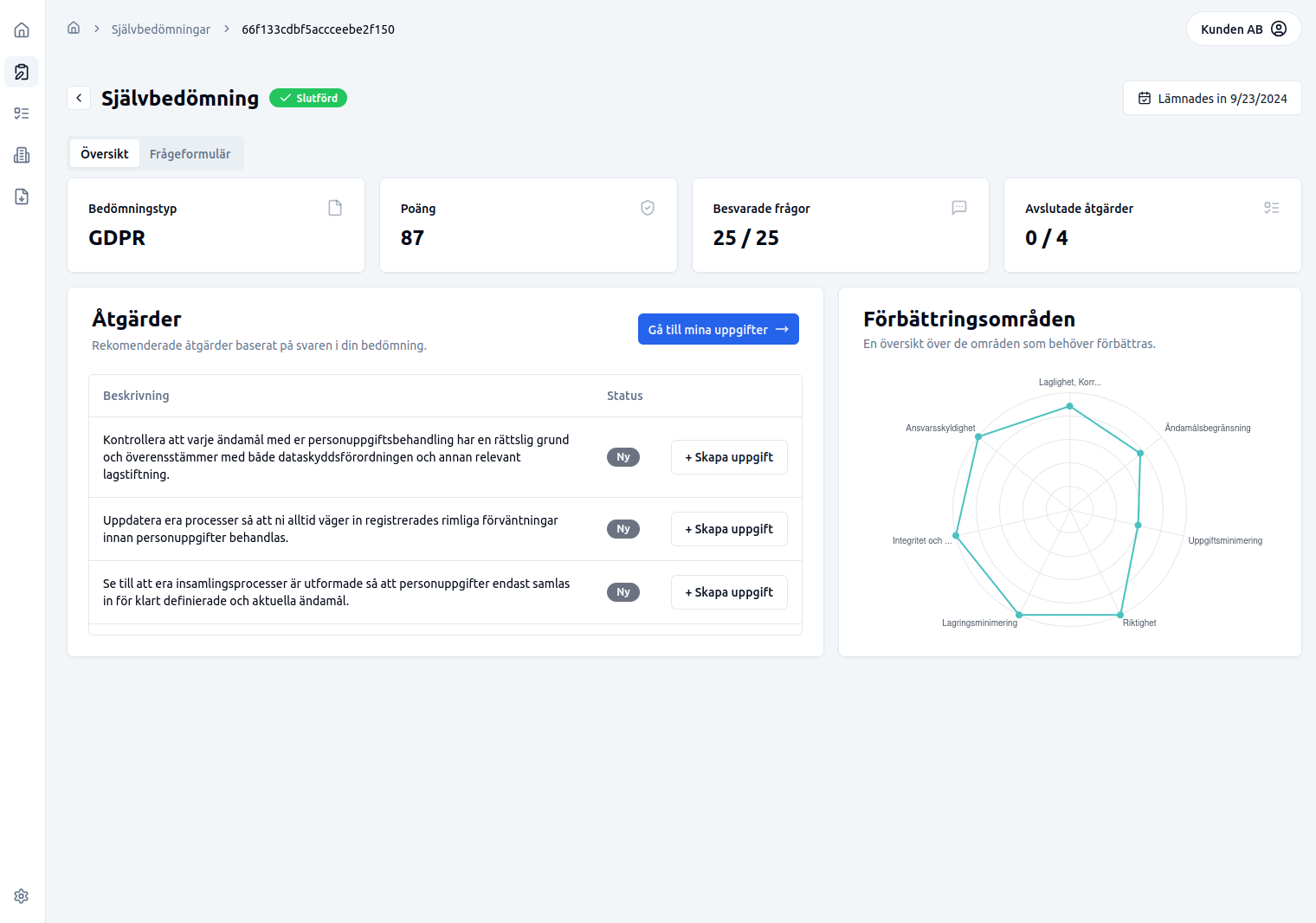The width and height of the screenshot is (1316, 923).
Task: Open Självbedömningar breadcrumb link
Action: coord(161,29)
